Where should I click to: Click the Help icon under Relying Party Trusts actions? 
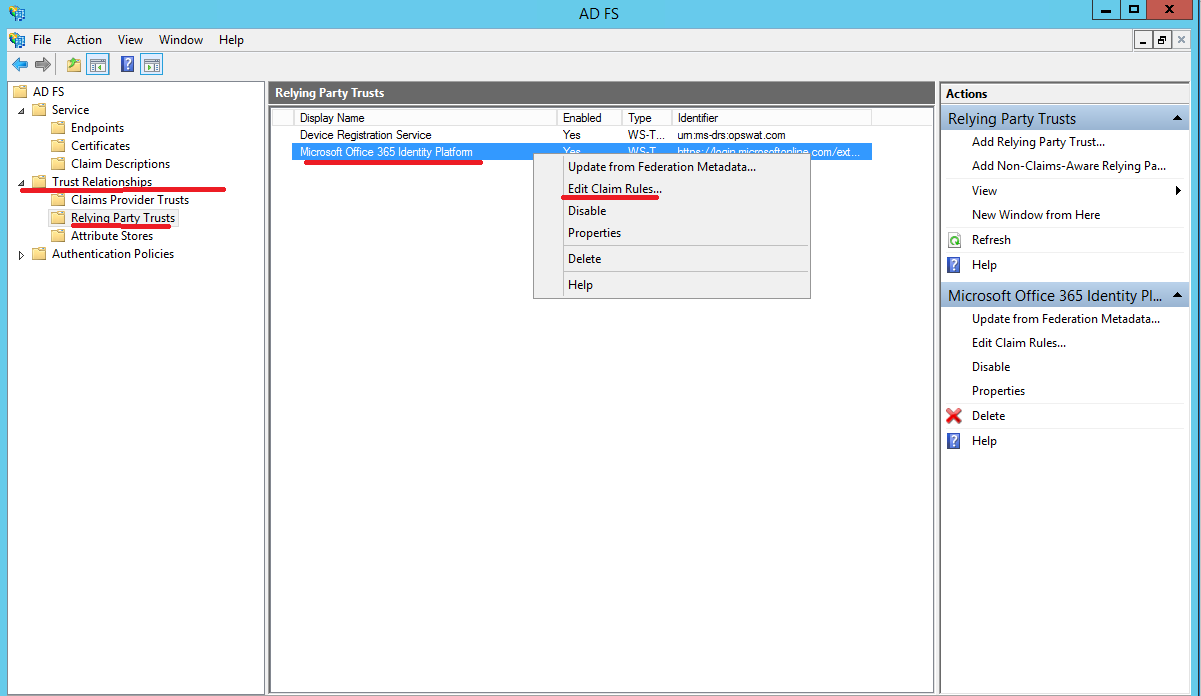tap(954, 265)
